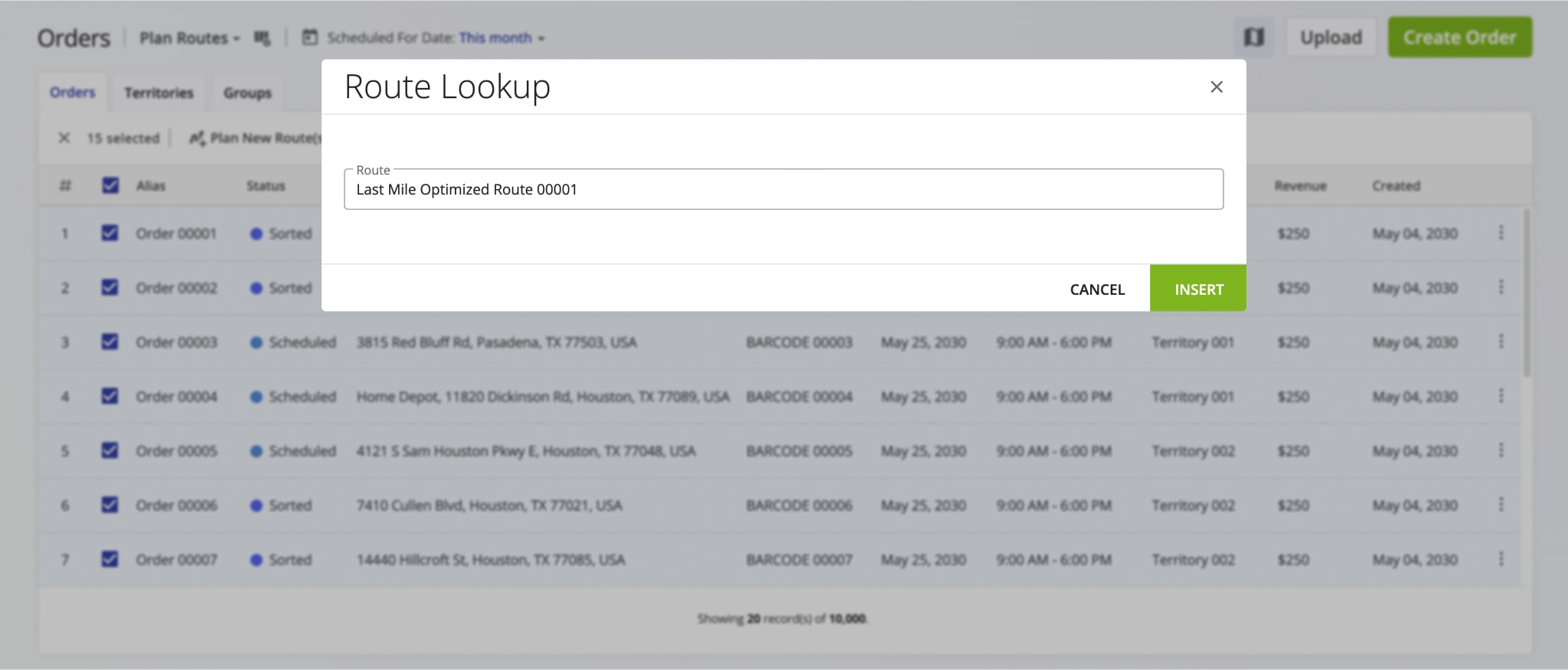Click the calendar icon before Scheduled For Date
The height and width of the screenshot is (670, 1568).
point(309,37)
